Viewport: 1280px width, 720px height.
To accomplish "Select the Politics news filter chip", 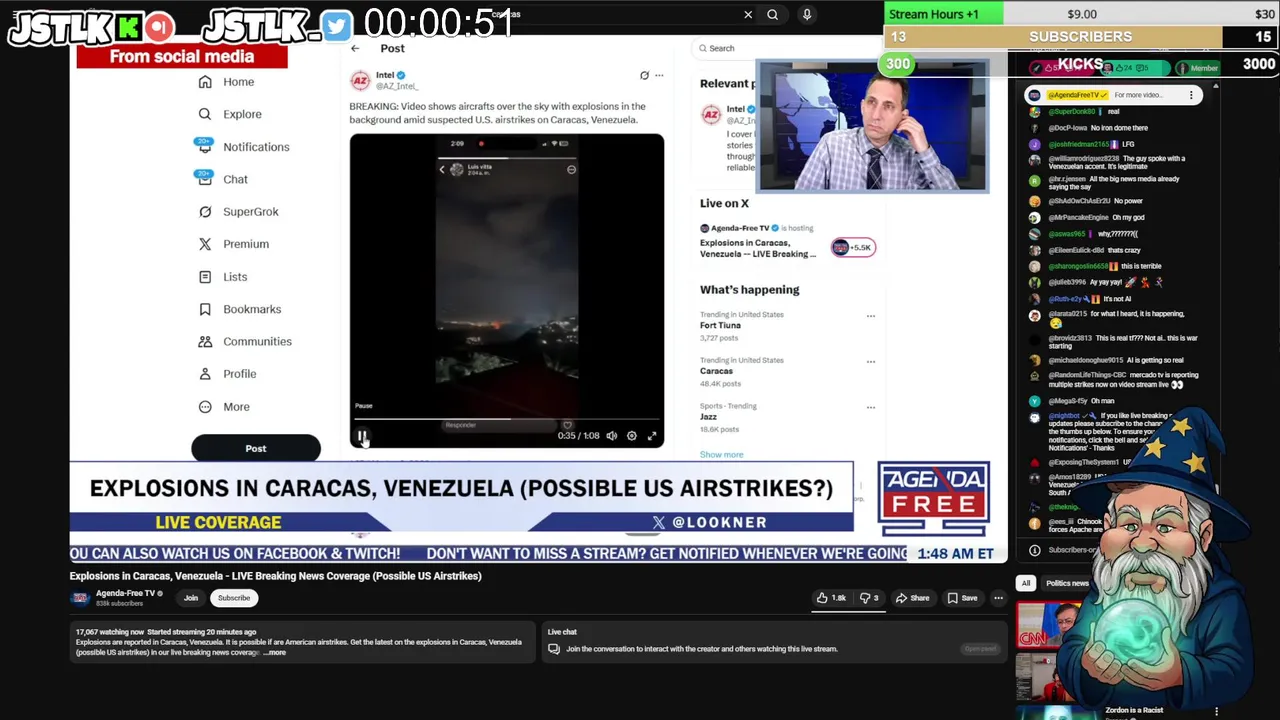I will point(1066,583).
